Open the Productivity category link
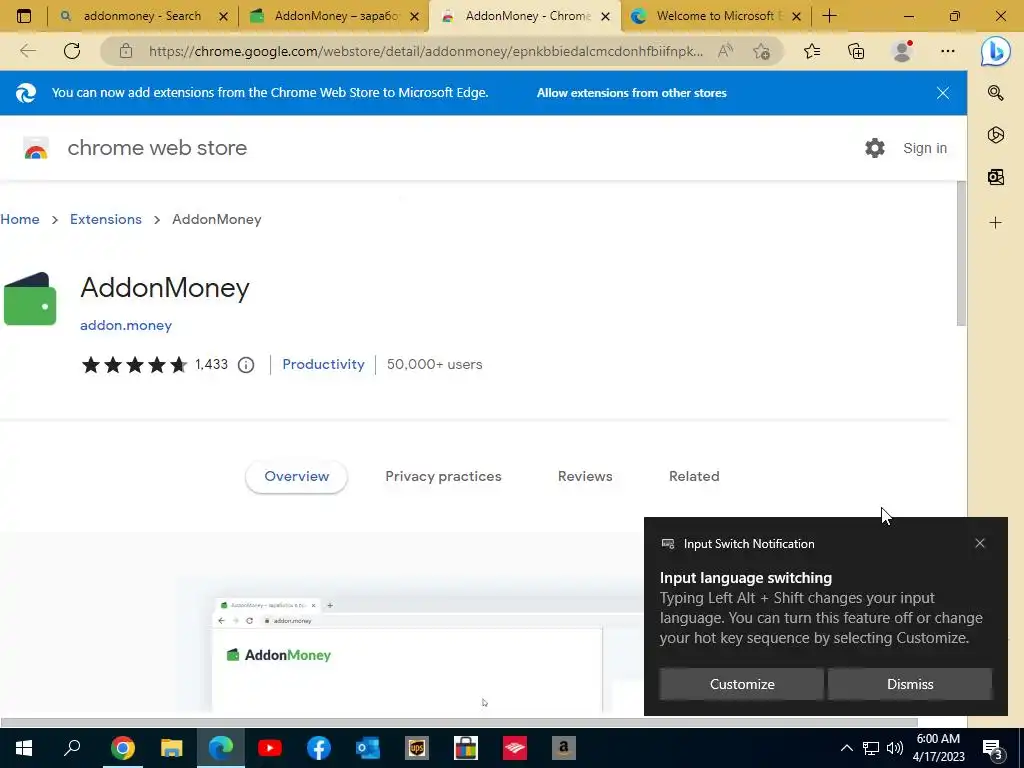Image resolution: width=1024 pixels, height=768 pixels. point(323,364)
